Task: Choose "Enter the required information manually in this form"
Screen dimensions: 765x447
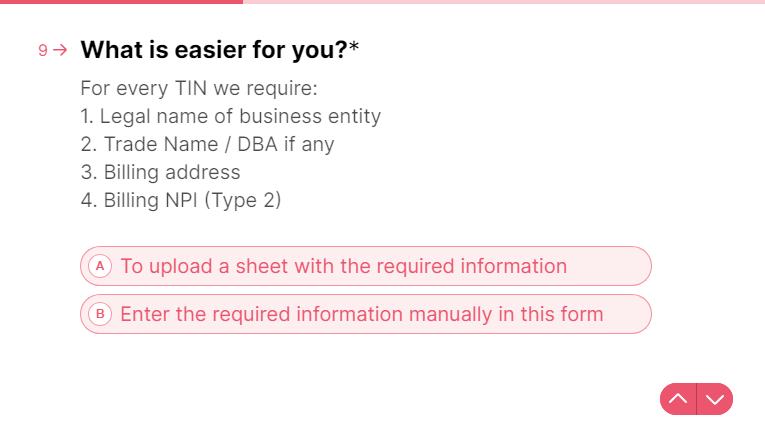Action: click(366, 314)
